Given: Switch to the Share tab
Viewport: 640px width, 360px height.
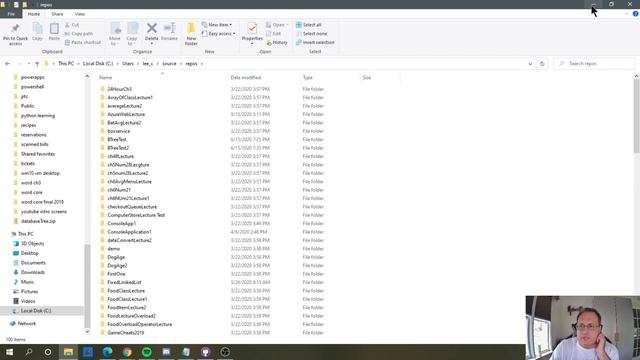Looking at the screenshot, I should click(57, 14).
